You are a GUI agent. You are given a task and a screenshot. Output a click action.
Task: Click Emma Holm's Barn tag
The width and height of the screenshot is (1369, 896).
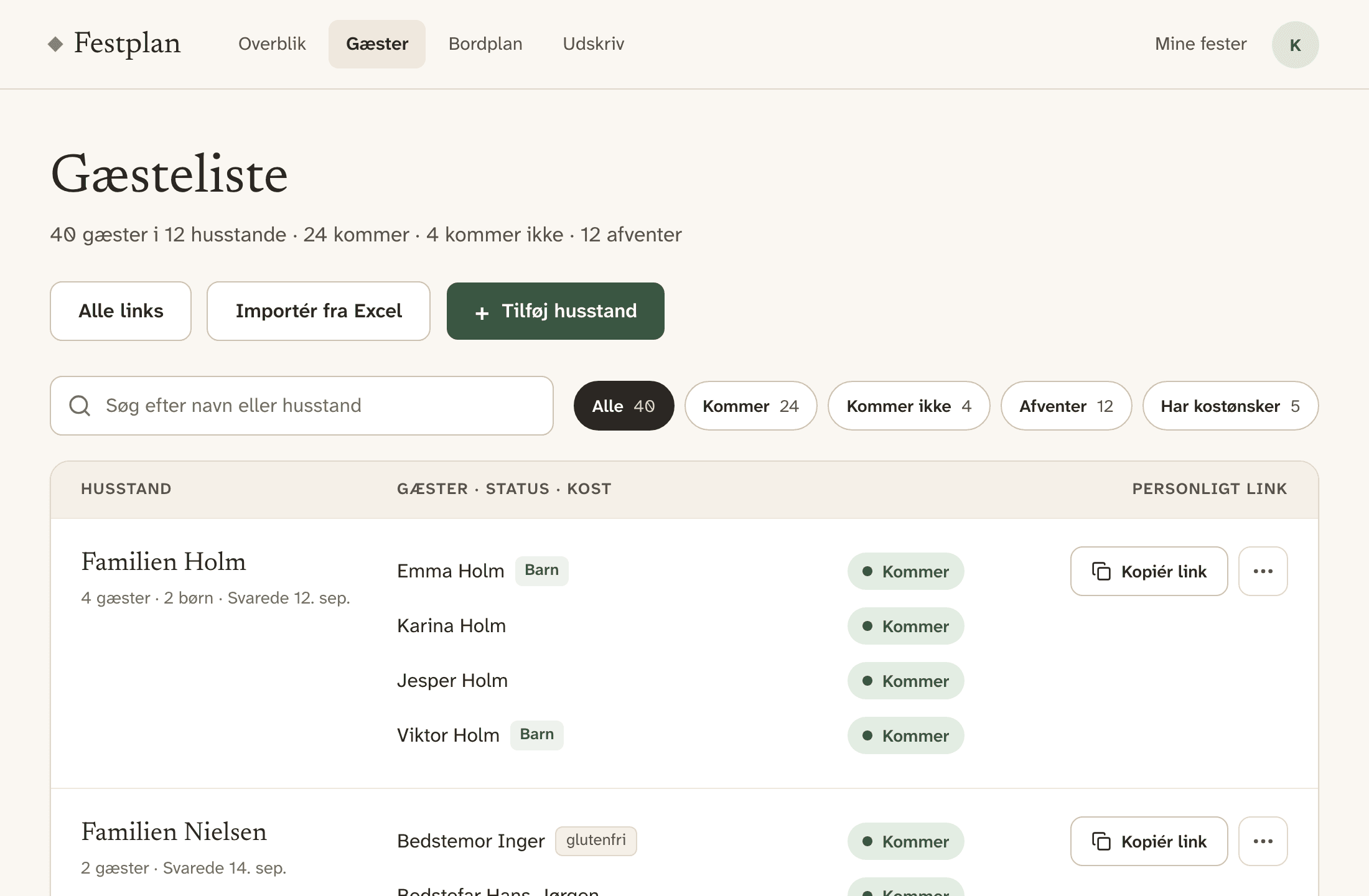(x=541, y=571)
